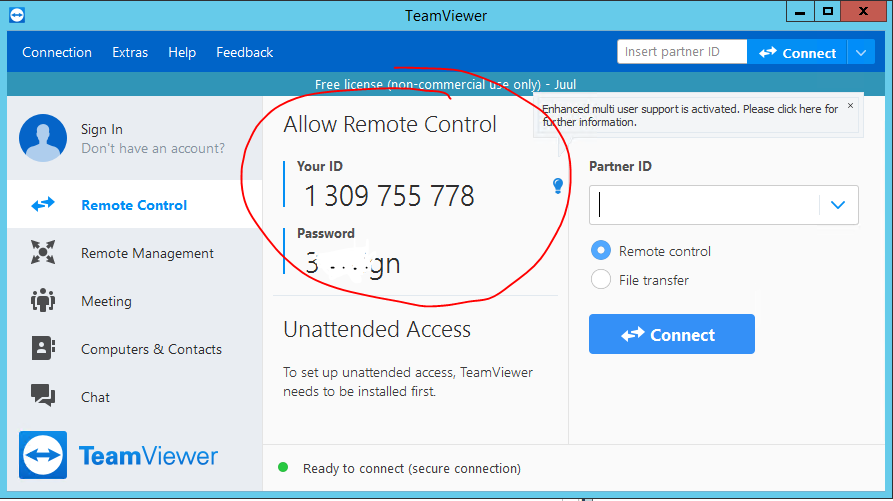Click the top toolbar Connect button
This screenshot has width=893, height=501.
(797, 52)
